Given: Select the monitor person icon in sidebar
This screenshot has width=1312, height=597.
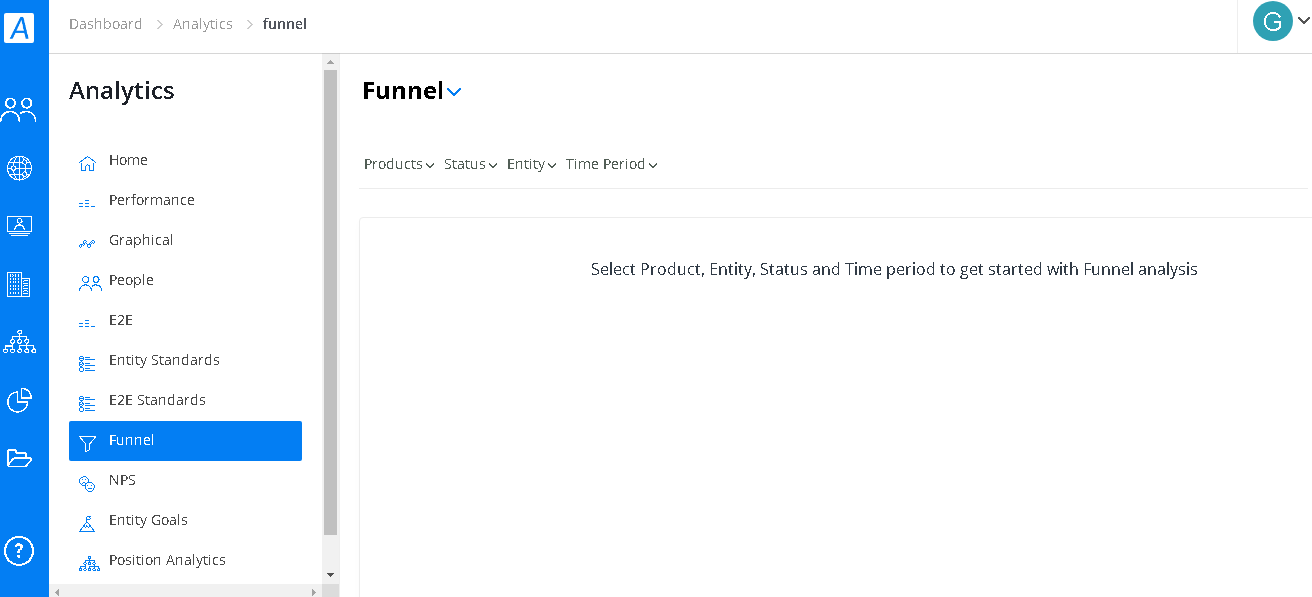Looking at the screenshot, I should coord(19,226).
